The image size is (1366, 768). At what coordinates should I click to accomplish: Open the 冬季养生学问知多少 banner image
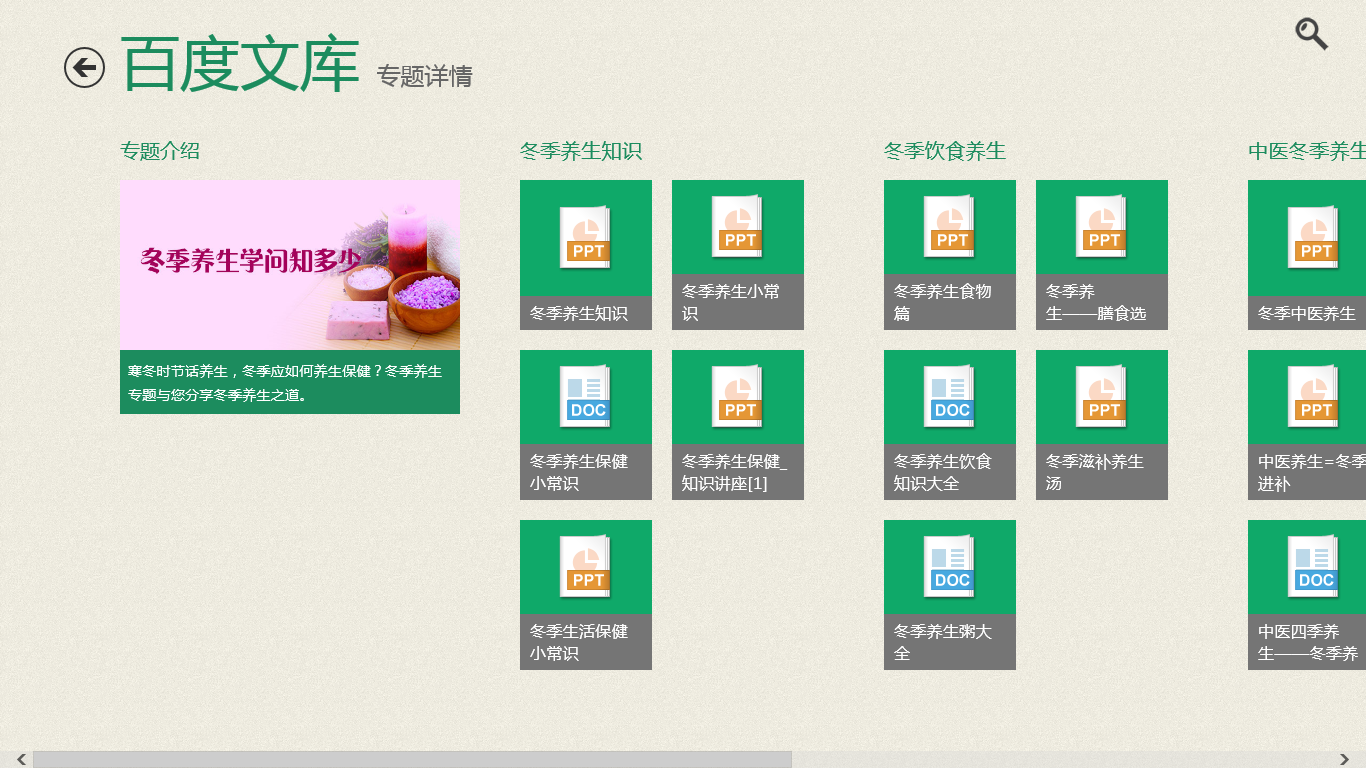[290, 265]
